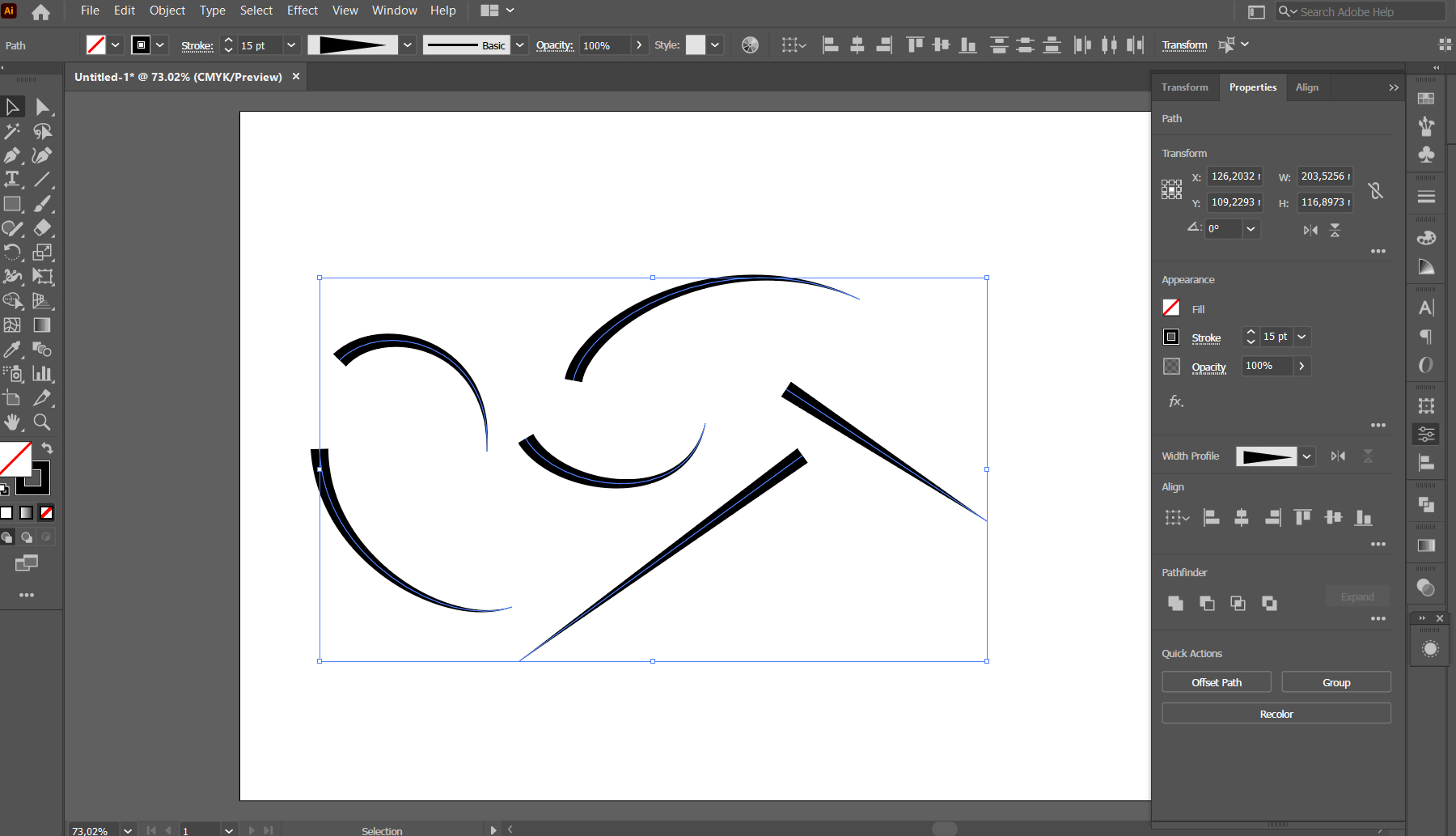Image resolution: width=1456 pixels, height=836 pixels.
Task: Select the Type tool
Action: coord(13,180)
